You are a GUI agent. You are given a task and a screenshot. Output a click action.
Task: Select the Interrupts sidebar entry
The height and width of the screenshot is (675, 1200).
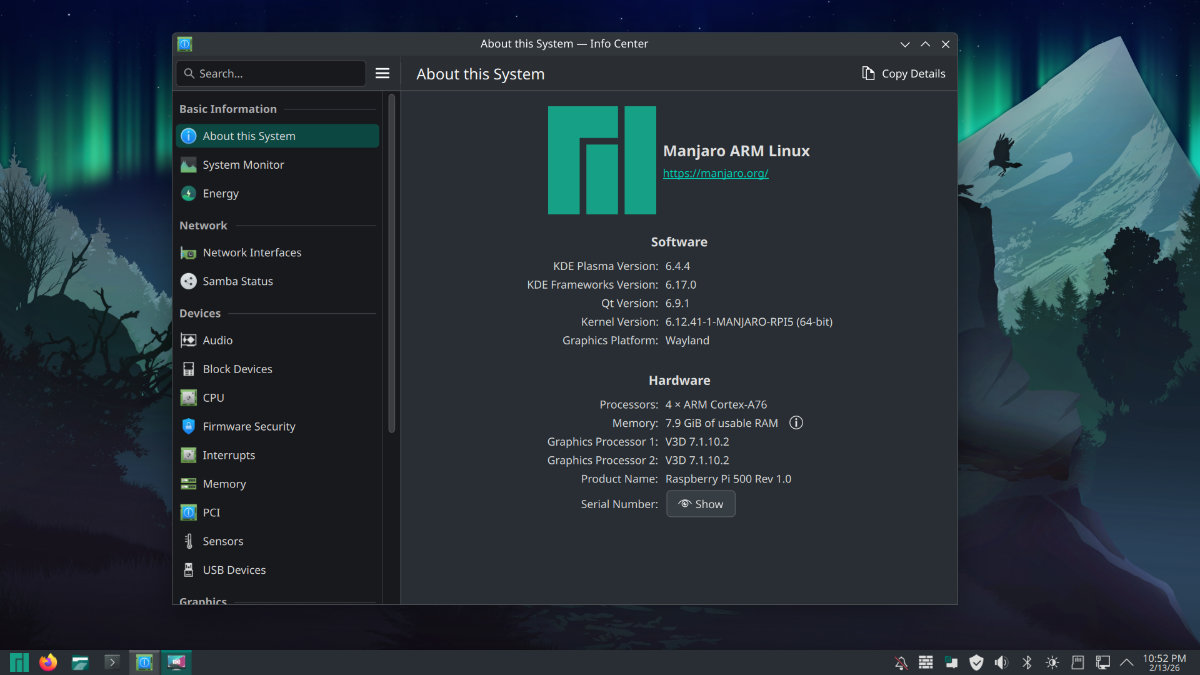pos(277,455)
